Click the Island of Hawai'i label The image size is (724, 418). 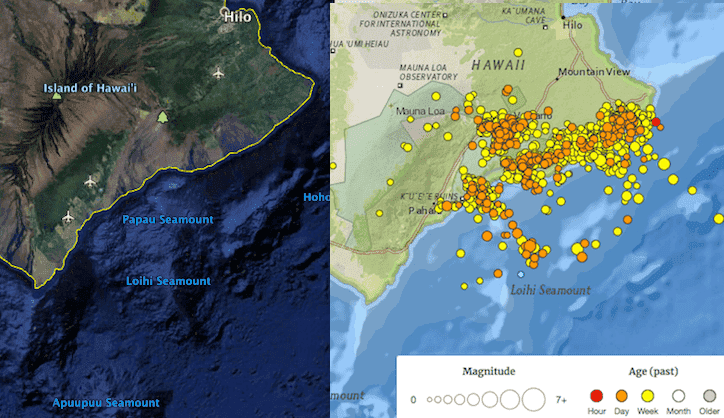[90, 88]
